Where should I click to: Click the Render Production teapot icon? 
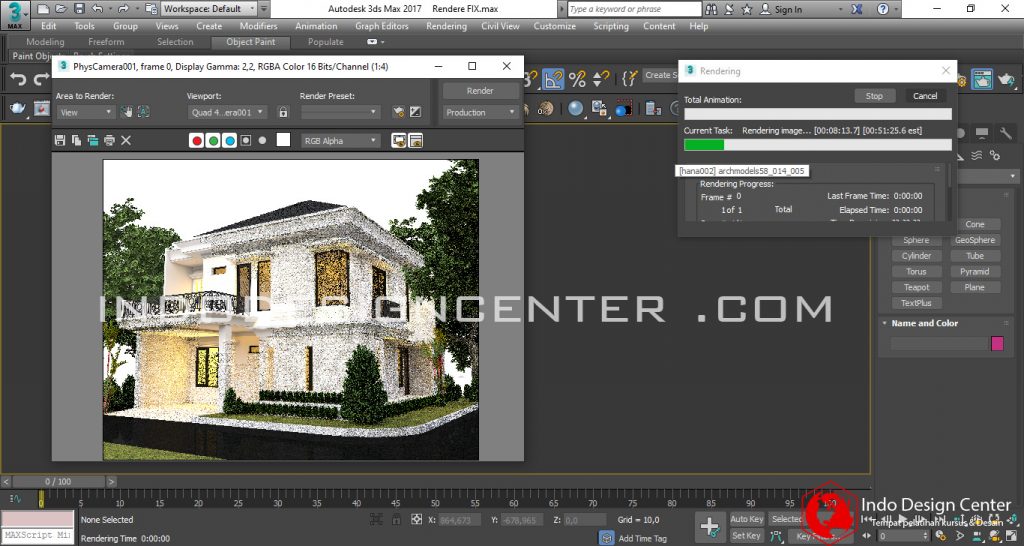(1006, 80)
